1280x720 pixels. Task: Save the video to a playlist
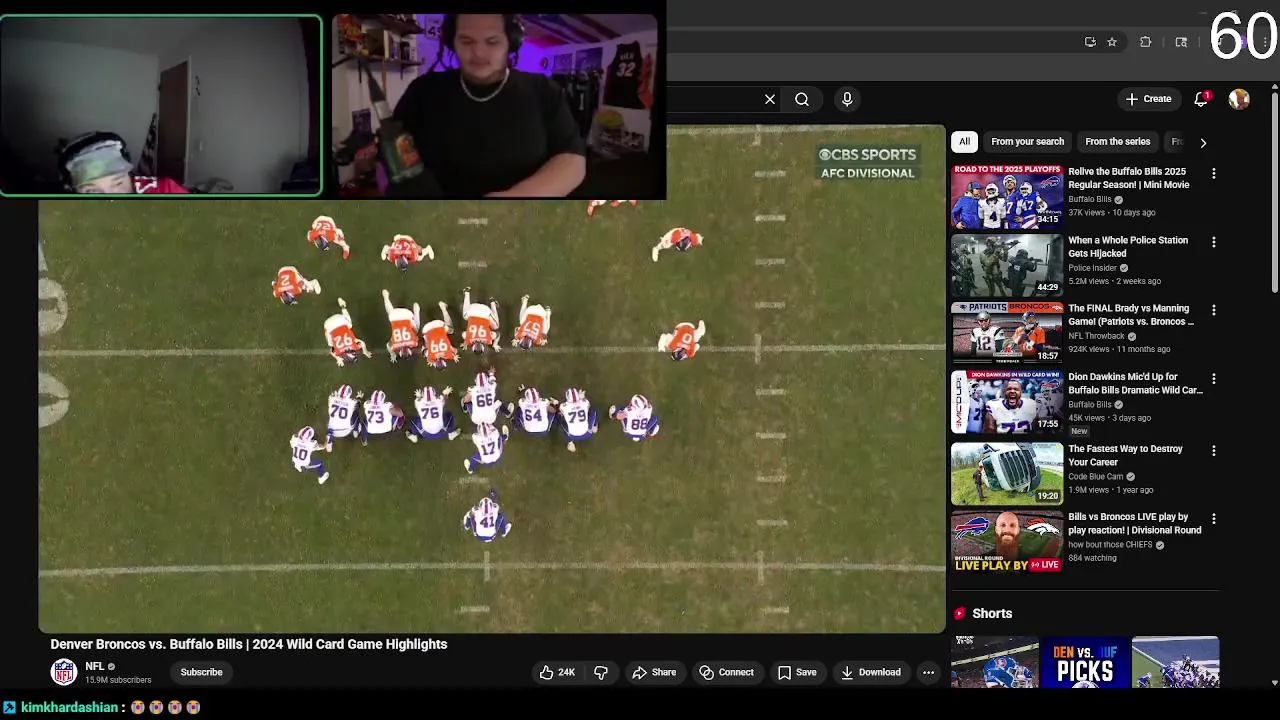click(797, 672)
